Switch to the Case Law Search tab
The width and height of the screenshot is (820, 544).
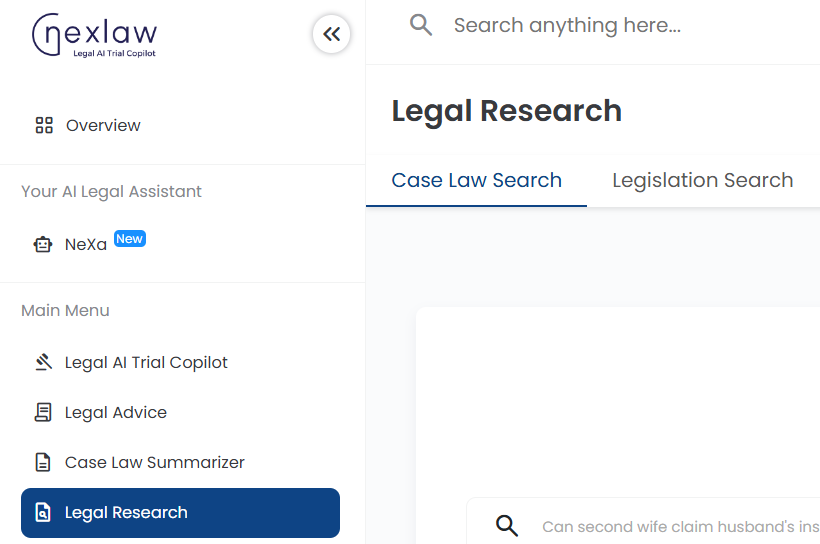[x=476, y=181]
